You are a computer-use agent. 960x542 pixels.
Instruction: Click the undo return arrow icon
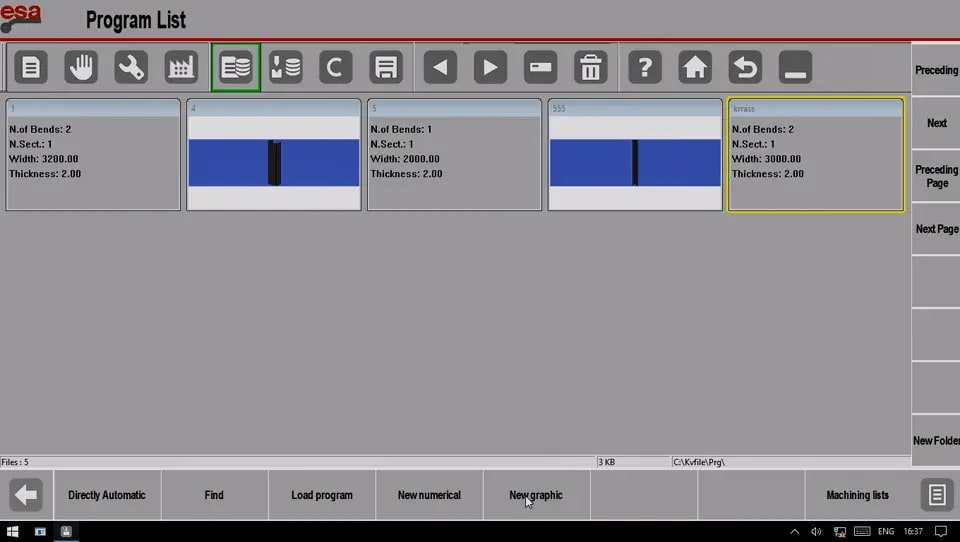pos(745,67)
